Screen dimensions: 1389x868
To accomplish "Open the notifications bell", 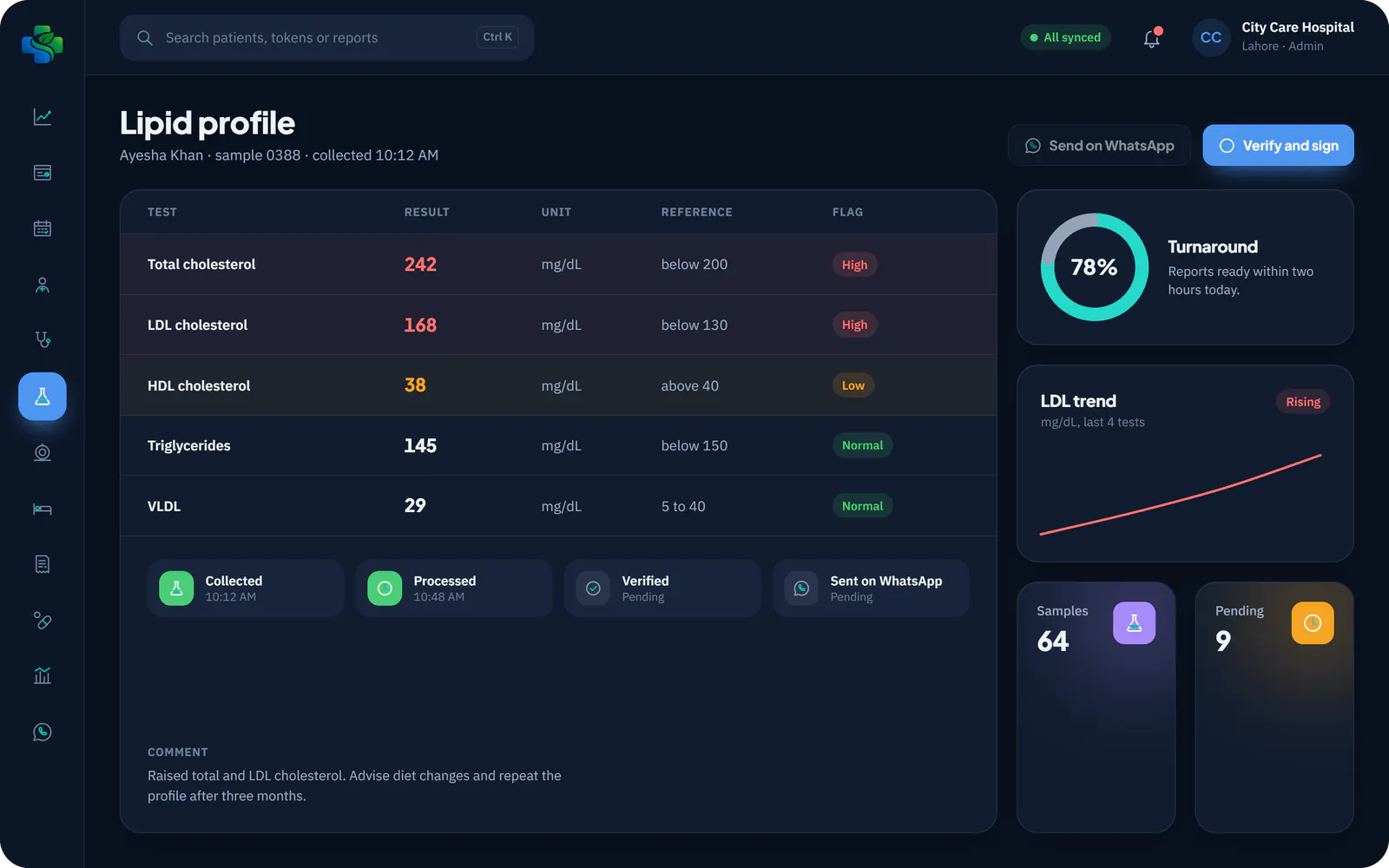I will point(1152,38).
